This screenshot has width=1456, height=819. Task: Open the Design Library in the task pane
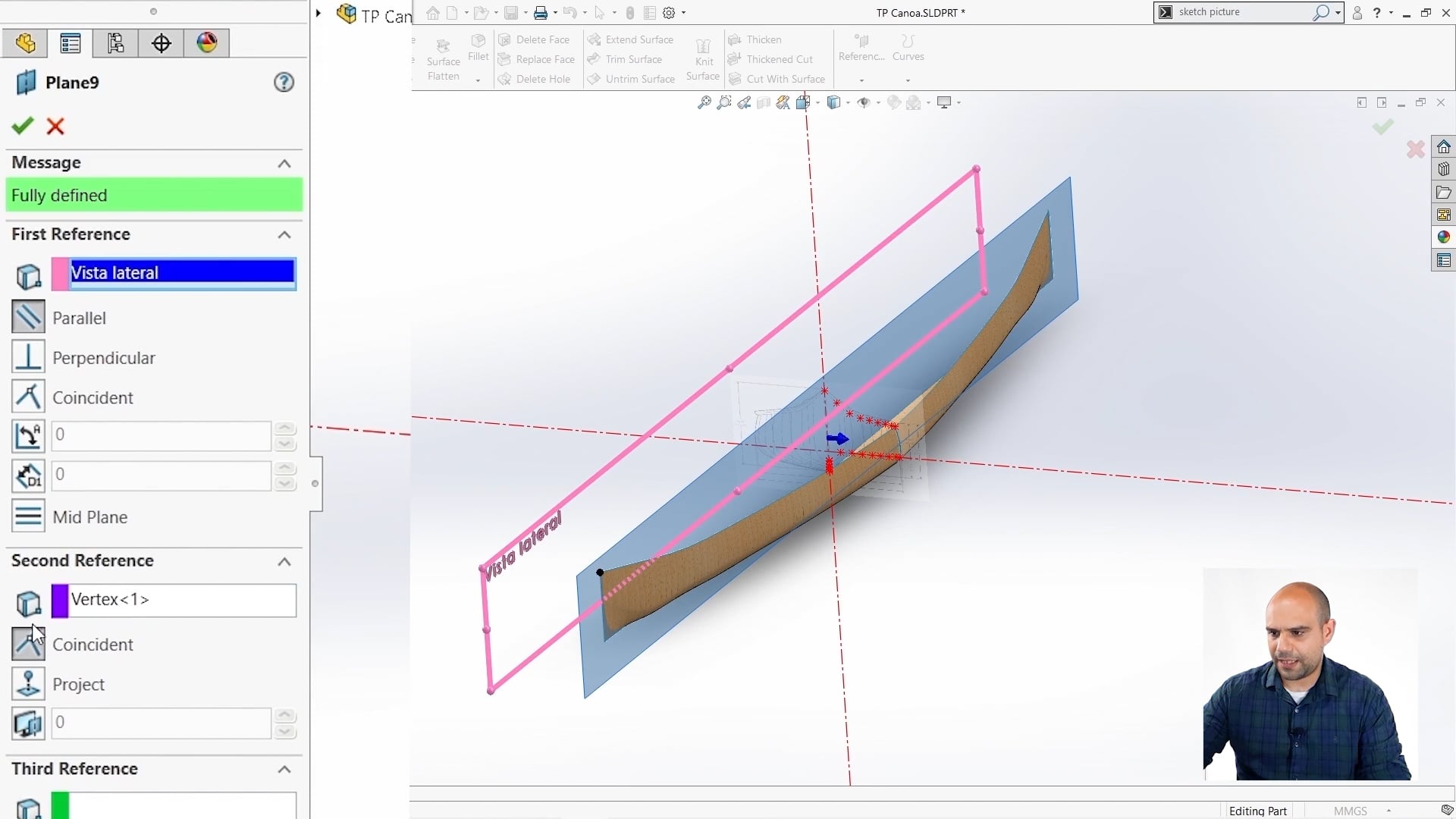pyautogui.click(x=1444, y=168)
